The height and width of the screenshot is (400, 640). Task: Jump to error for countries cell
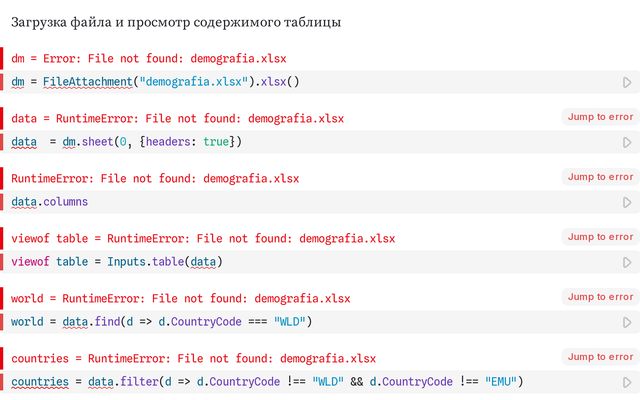pyautogui.click(x=600, y=357)
